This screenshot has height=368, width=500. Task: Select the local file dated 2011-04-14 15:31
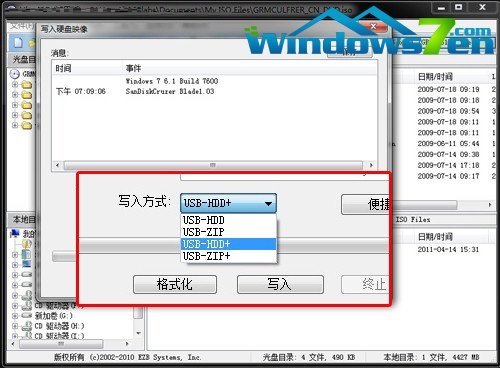click(448, 249)
